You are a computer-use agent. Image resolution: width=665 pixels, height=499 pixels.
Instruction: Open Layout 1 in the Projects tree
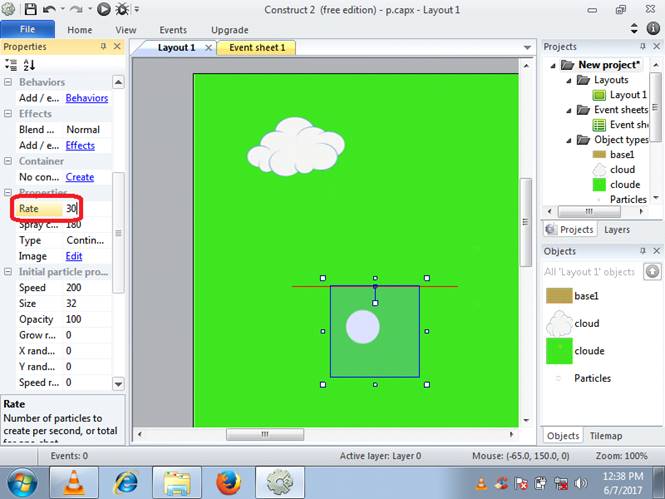point(620,95)
